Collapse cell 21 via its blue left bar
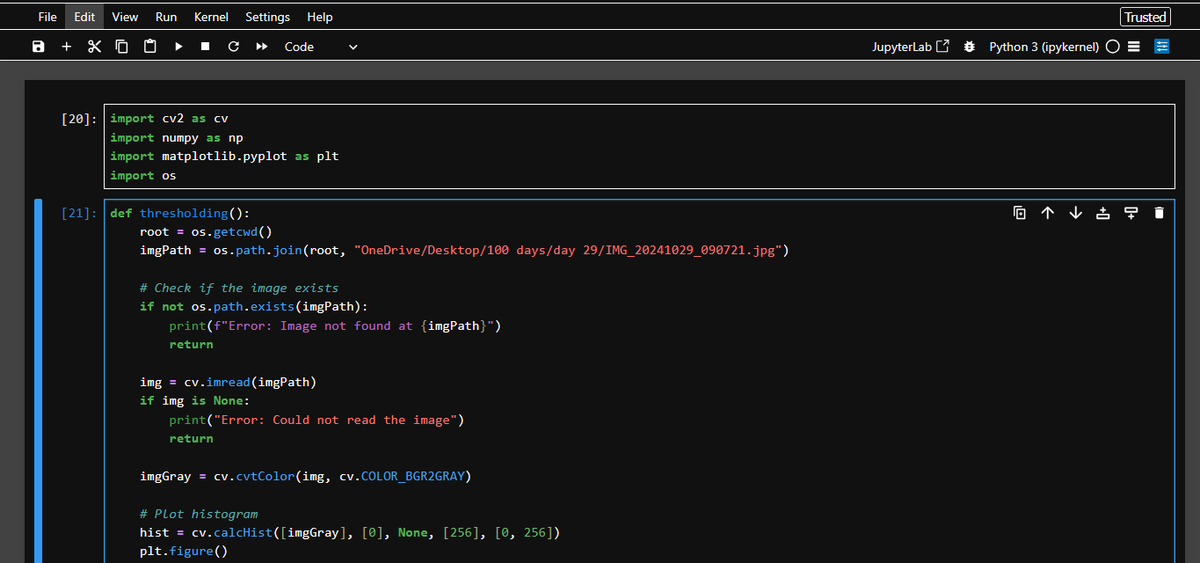 (36, 380)
